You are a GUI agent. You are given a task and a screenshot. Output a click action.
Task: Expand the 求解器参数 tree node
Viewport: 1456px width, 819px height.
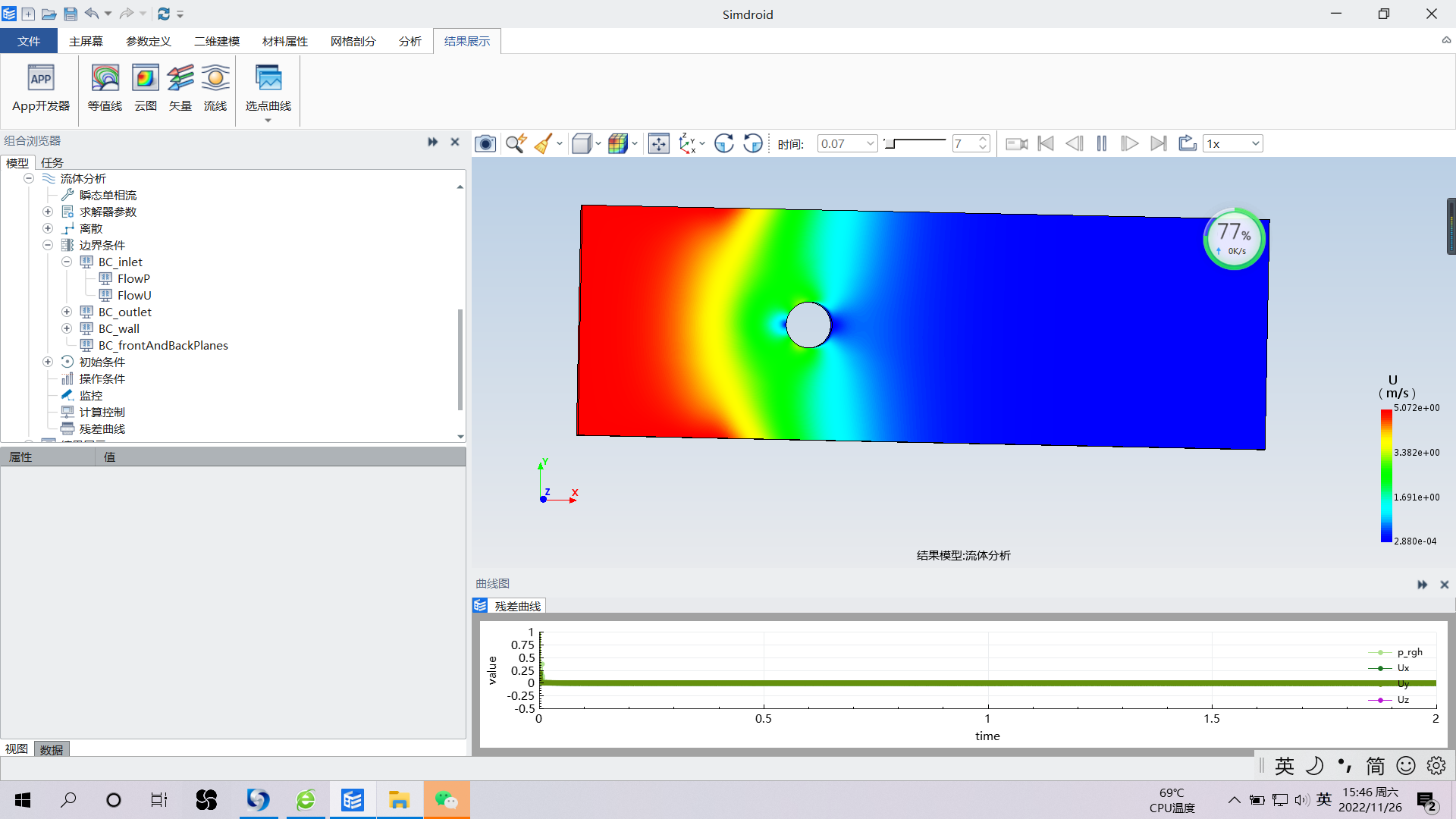pos(48,212)
